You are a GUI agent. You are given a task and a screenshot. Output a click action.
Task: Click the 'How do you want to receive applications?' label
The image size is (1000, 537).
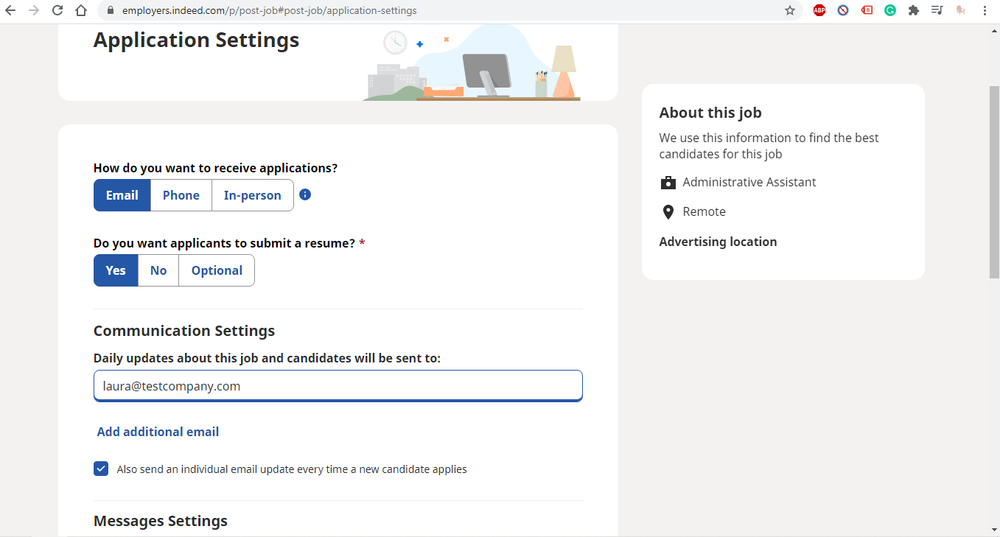(216, 168)
